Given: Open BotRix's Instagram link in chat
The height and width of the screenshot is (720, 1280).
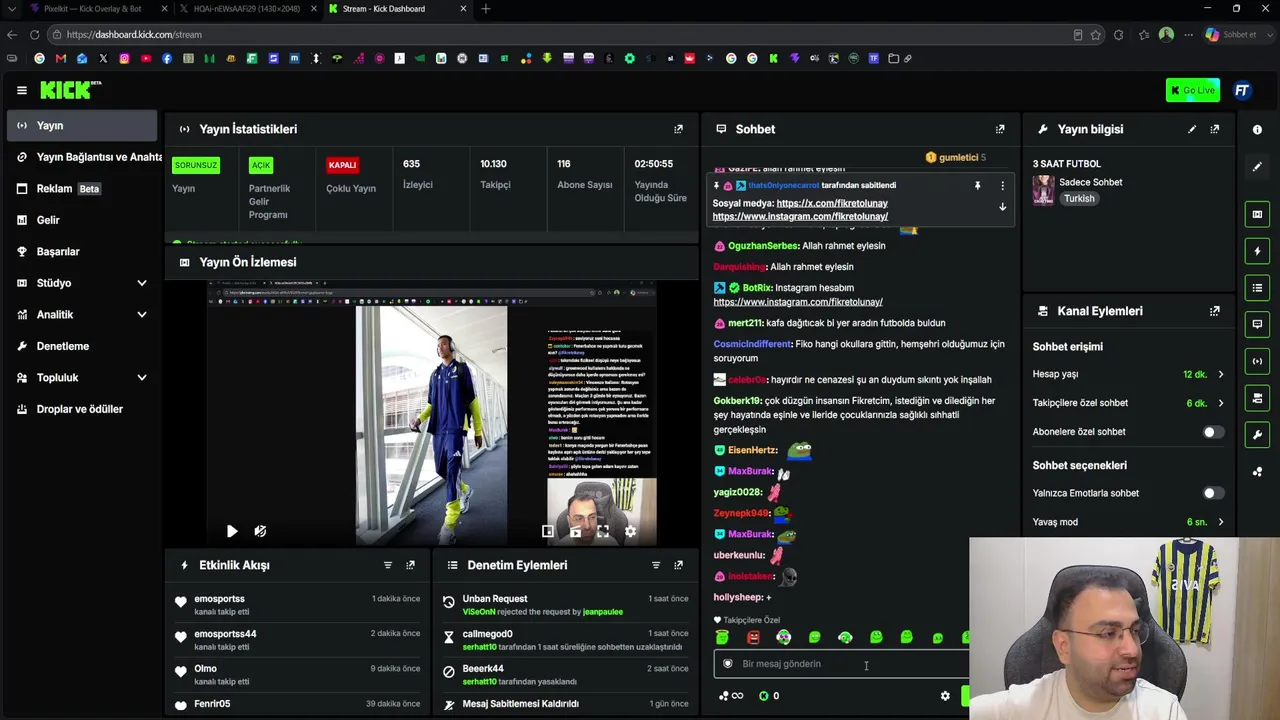Looking at the screenshot, I should pyautogui.click(x=798, y=302).
